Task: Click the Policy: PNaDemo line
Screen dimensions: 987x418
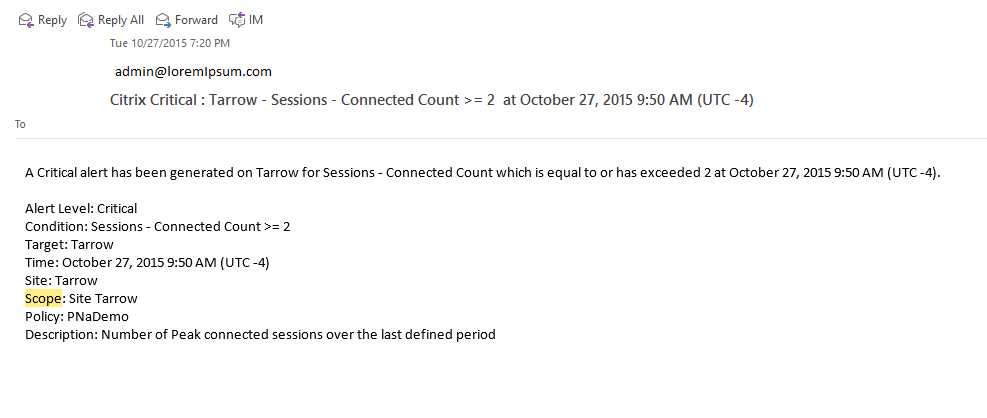Action: click(77, 316)
